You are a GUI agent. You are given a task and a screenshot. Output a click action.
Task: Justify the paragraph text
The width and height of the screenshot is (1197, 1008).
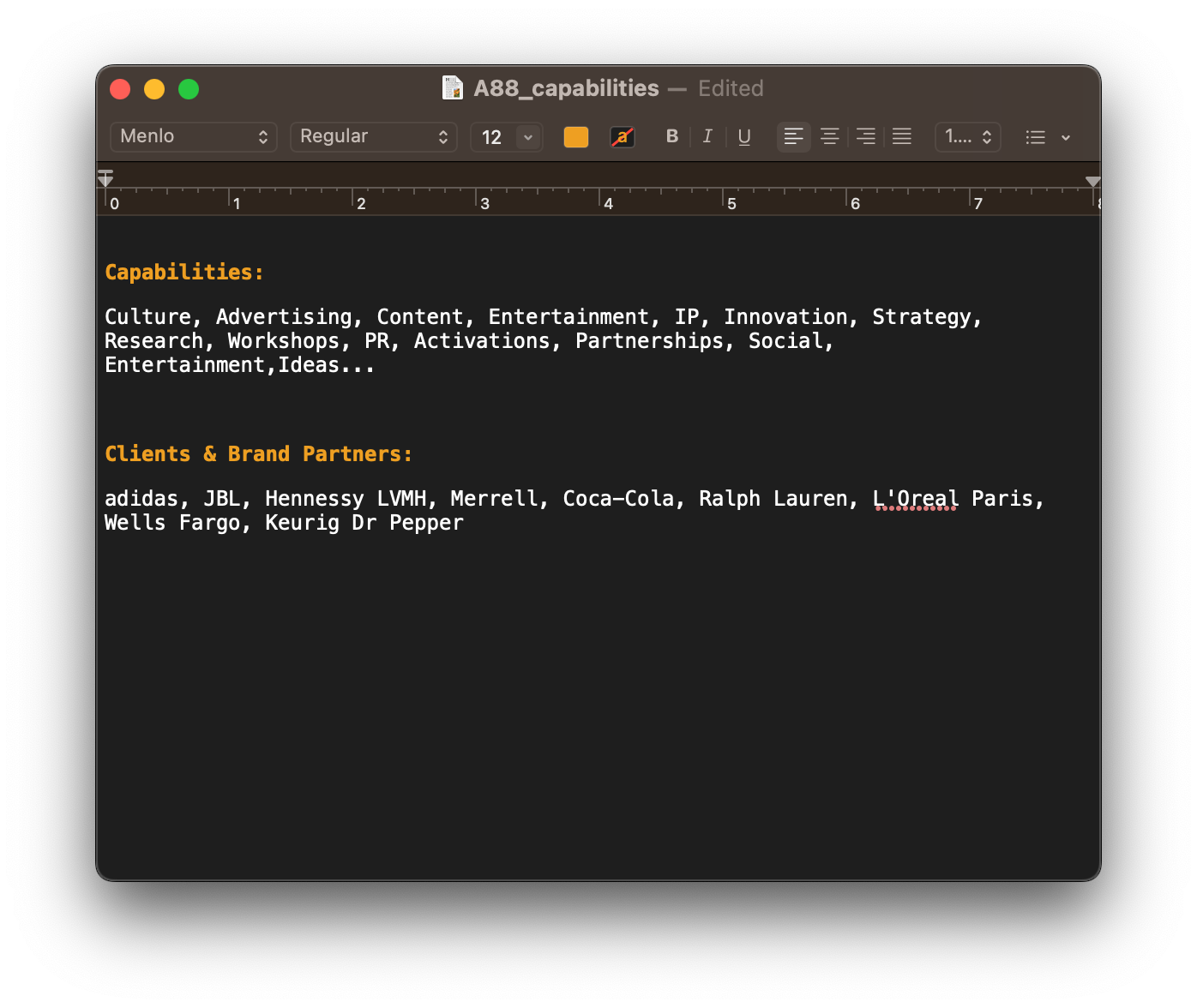[x=901, y=136]
